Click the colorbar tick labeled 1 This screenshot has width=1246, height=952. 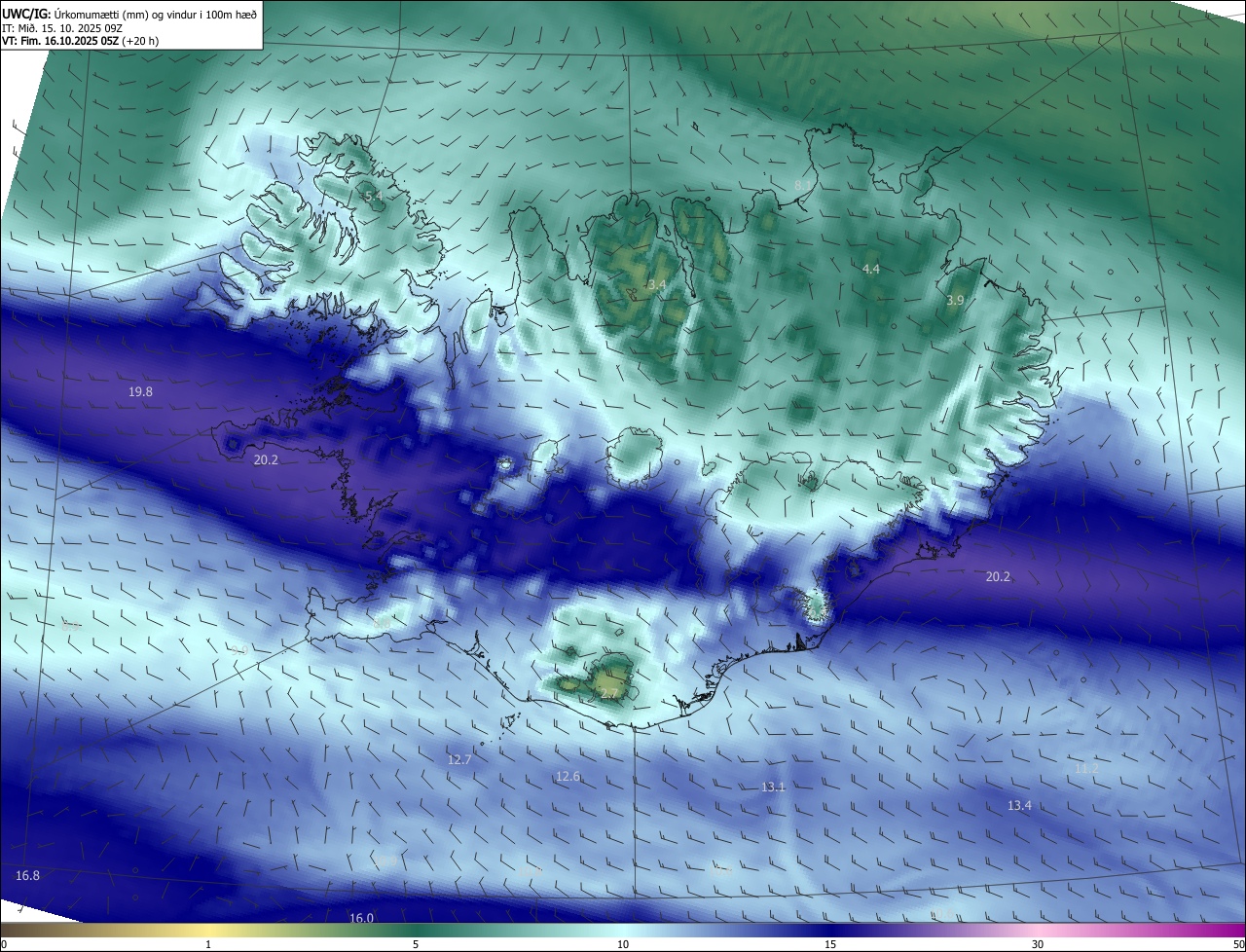(208, 944)
